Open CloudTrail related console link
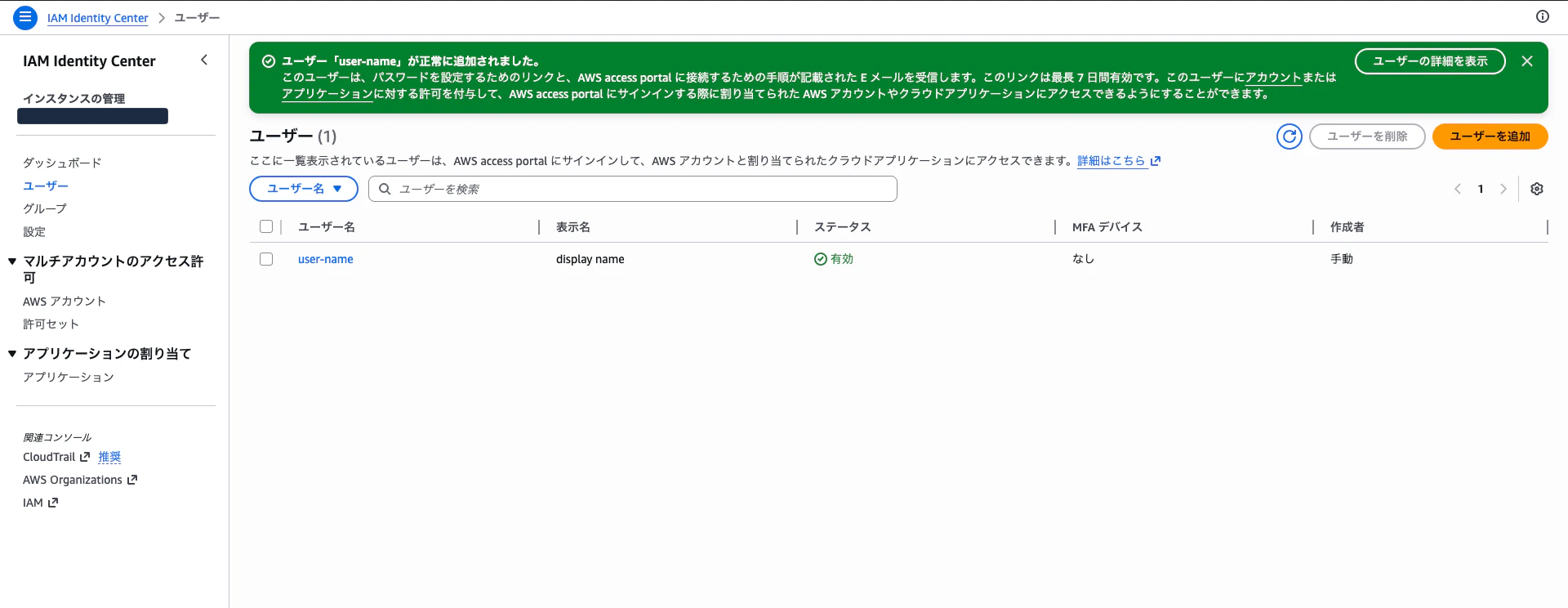The width and height of the screenshot is (1568, 608). pos(49,457)
